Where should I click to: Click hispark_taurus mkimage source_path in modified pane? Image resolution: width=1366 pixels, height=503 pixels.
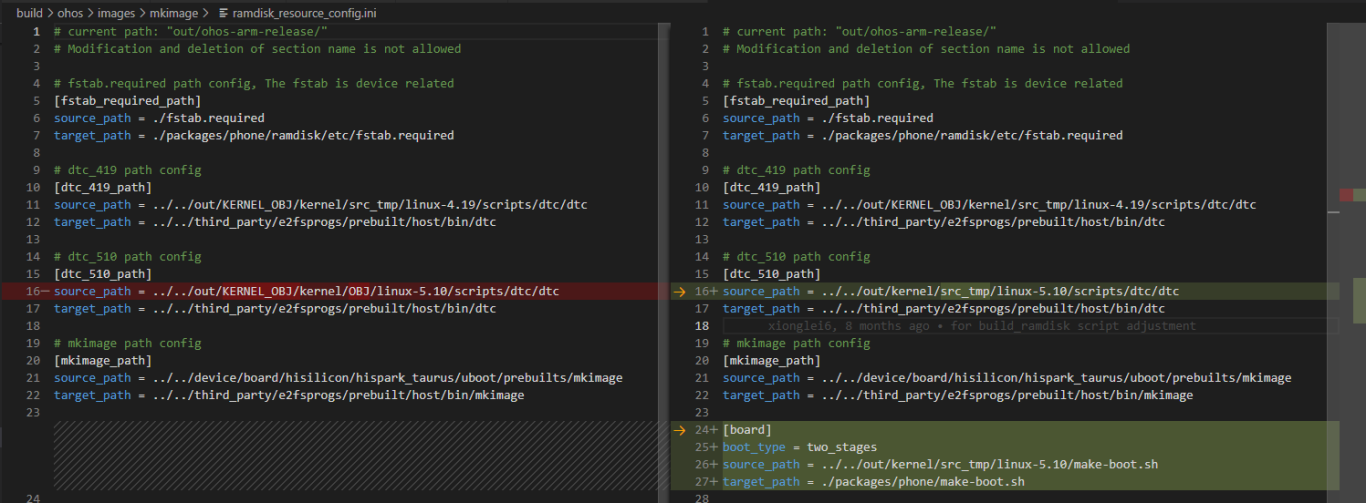click(1007, 378)
